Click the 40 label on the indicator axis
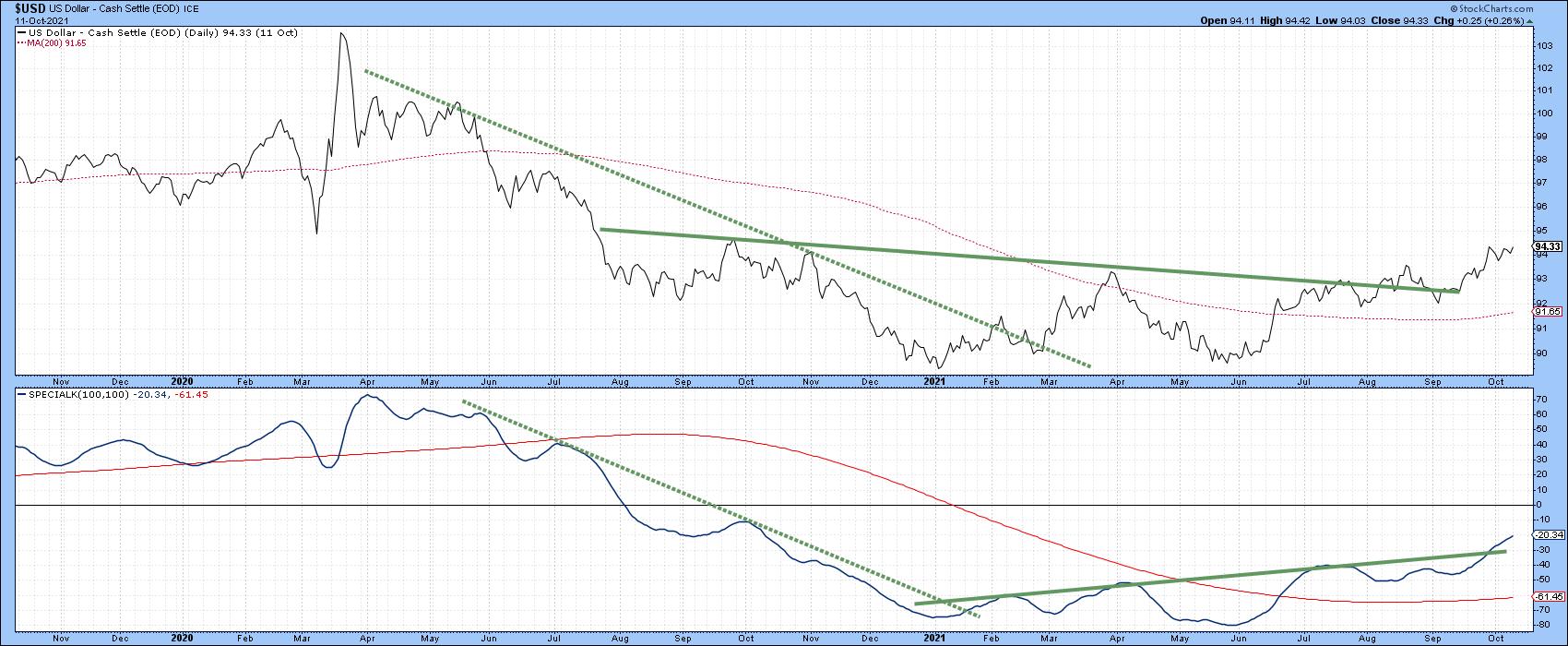Screen dimensions: 1568x646 click(x=1541, y=445)
